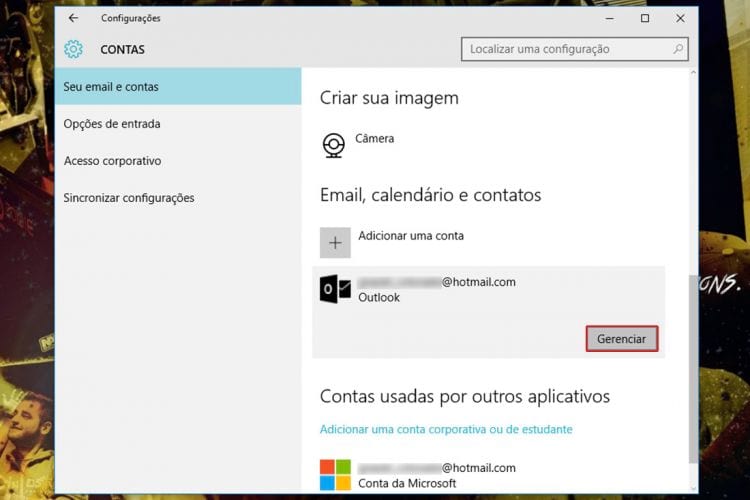Click the scrollbar up arrow
The width and height of the screenshot is (750, 500).
tap(693, 72)
